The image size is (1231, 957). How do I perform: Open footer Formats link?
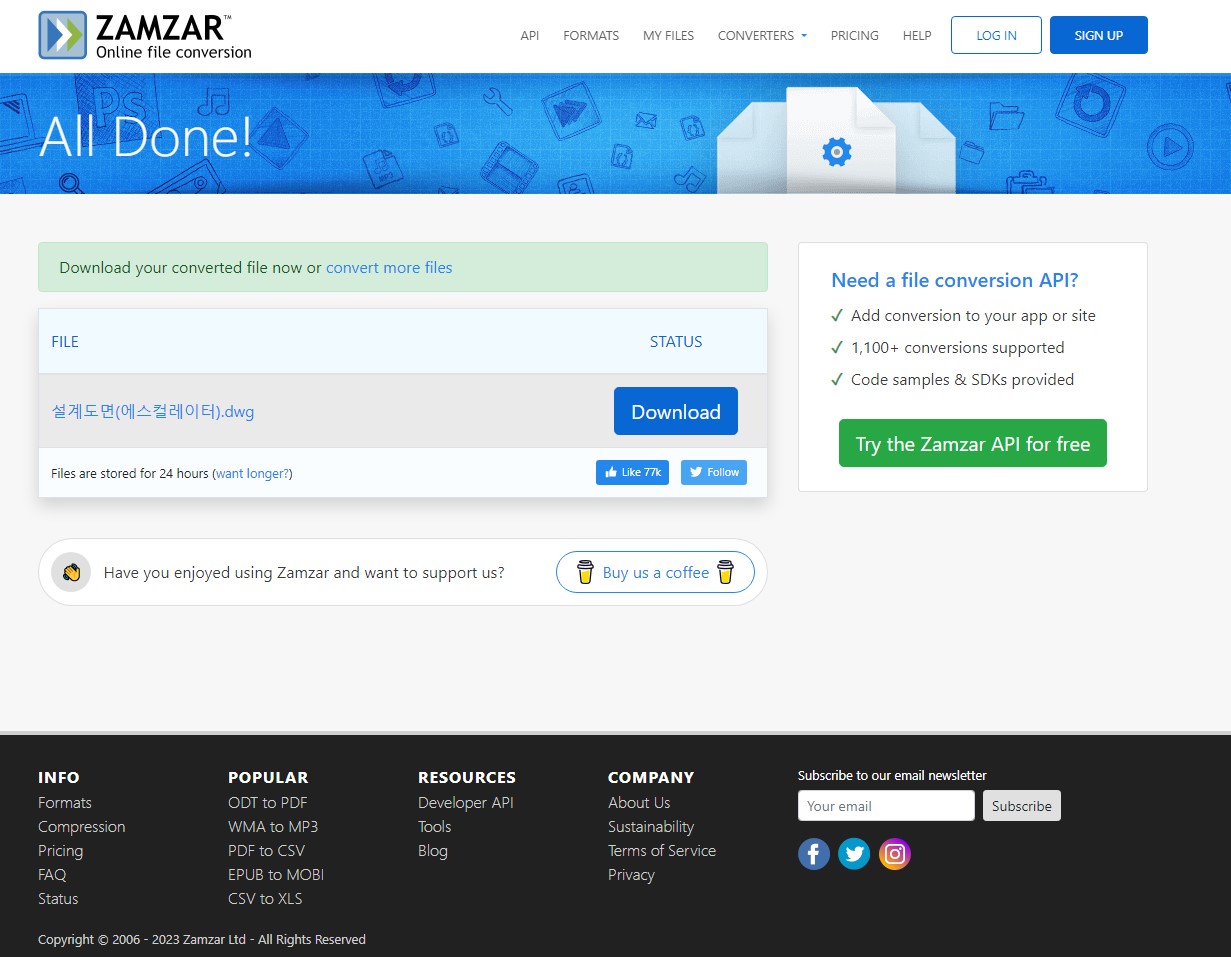pos(65,802)
